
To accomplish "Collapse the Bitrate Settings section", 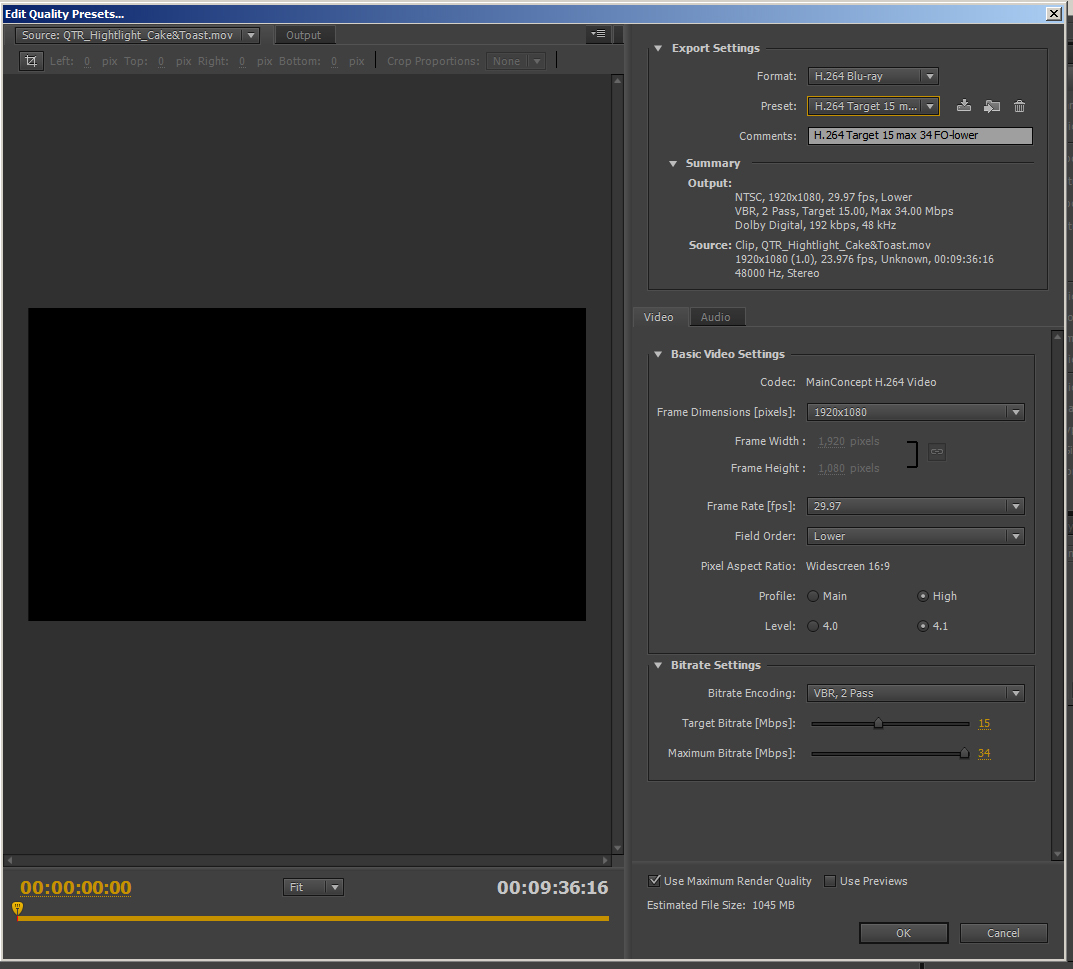I will pos(658,665).
